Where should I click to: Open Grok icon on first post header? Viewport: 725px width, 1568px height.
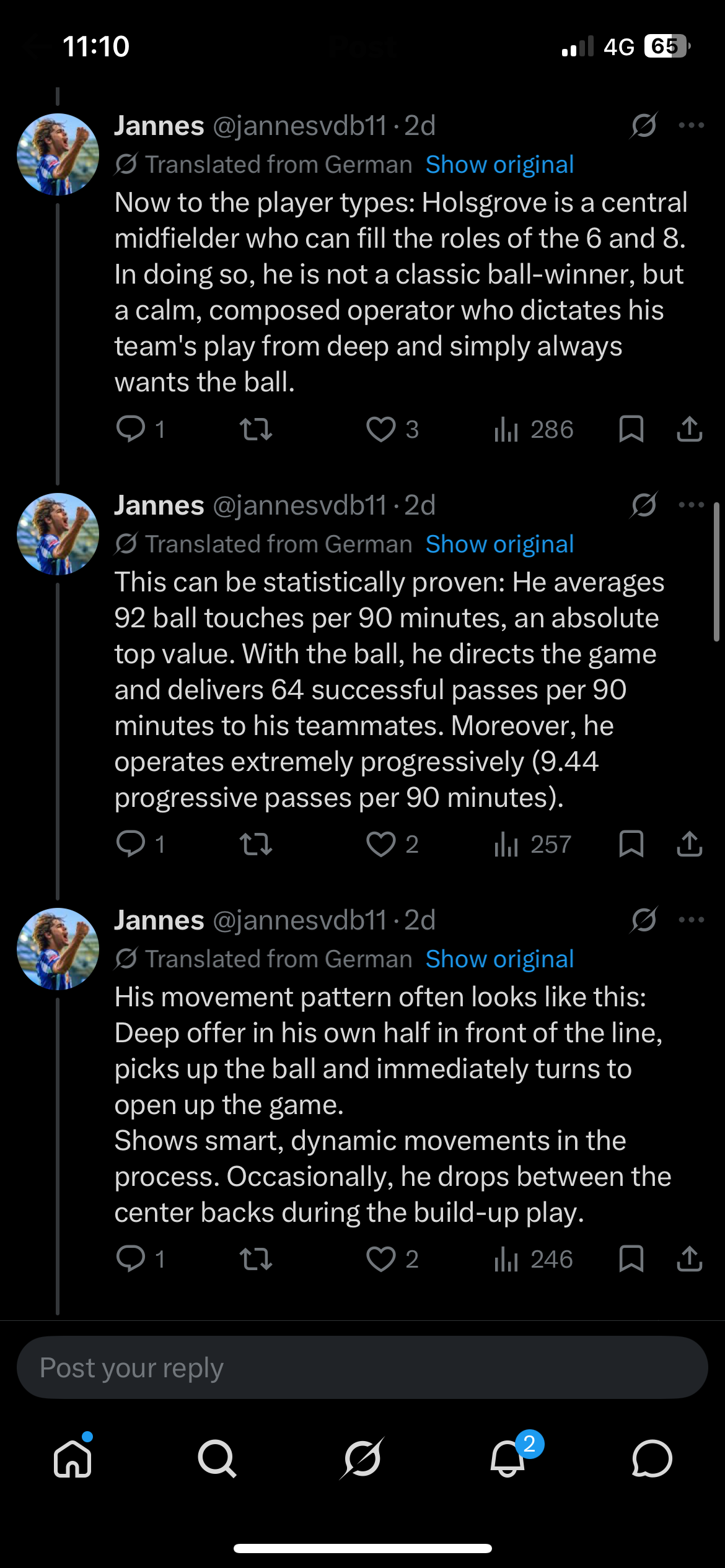click(644, 126)
